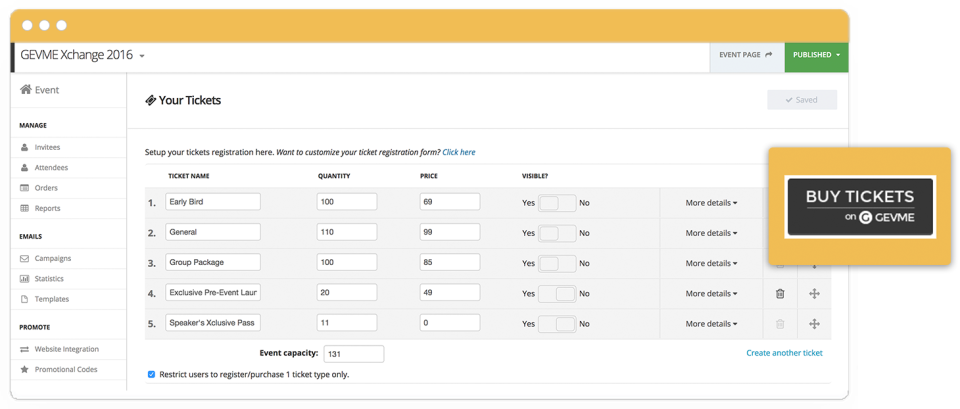Open Templates in the sidebar
The image size is (960, 409).
[x=51, y=299]
